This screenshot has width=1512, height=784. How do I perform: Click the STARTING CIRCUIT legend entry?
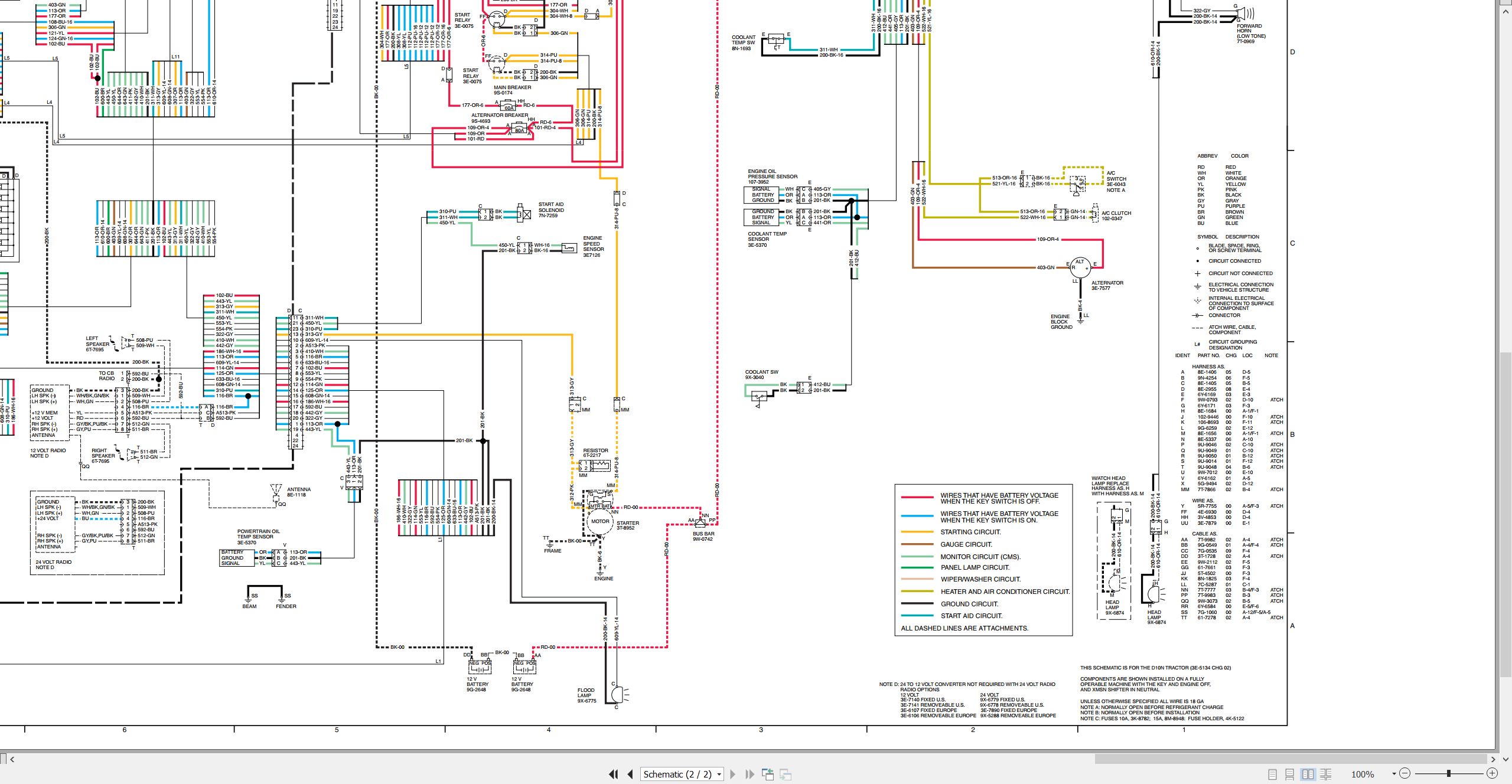click(x=970, y=532)
